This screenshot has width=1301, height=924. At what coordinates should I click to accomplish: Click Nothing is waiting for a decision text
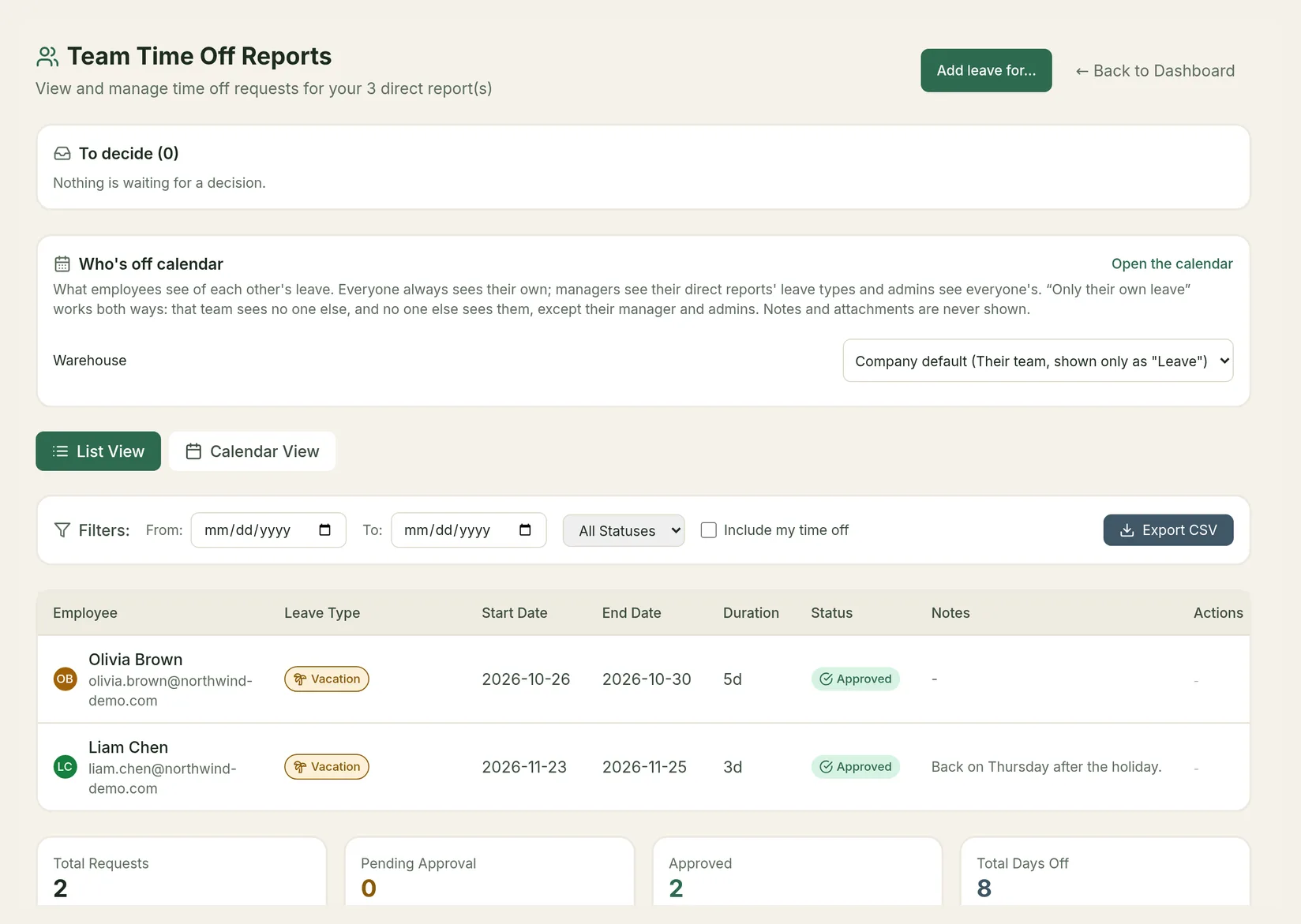coord(159,183)
